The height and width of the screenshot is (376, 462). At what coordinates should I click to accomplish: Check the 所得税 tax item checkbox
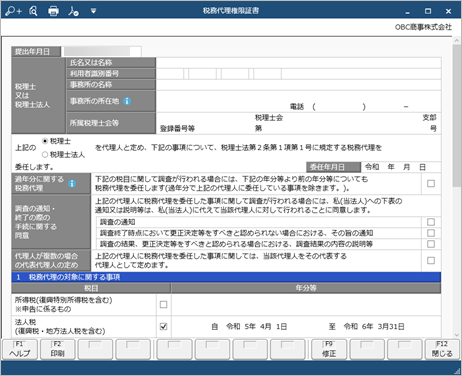tap(163, 304)
